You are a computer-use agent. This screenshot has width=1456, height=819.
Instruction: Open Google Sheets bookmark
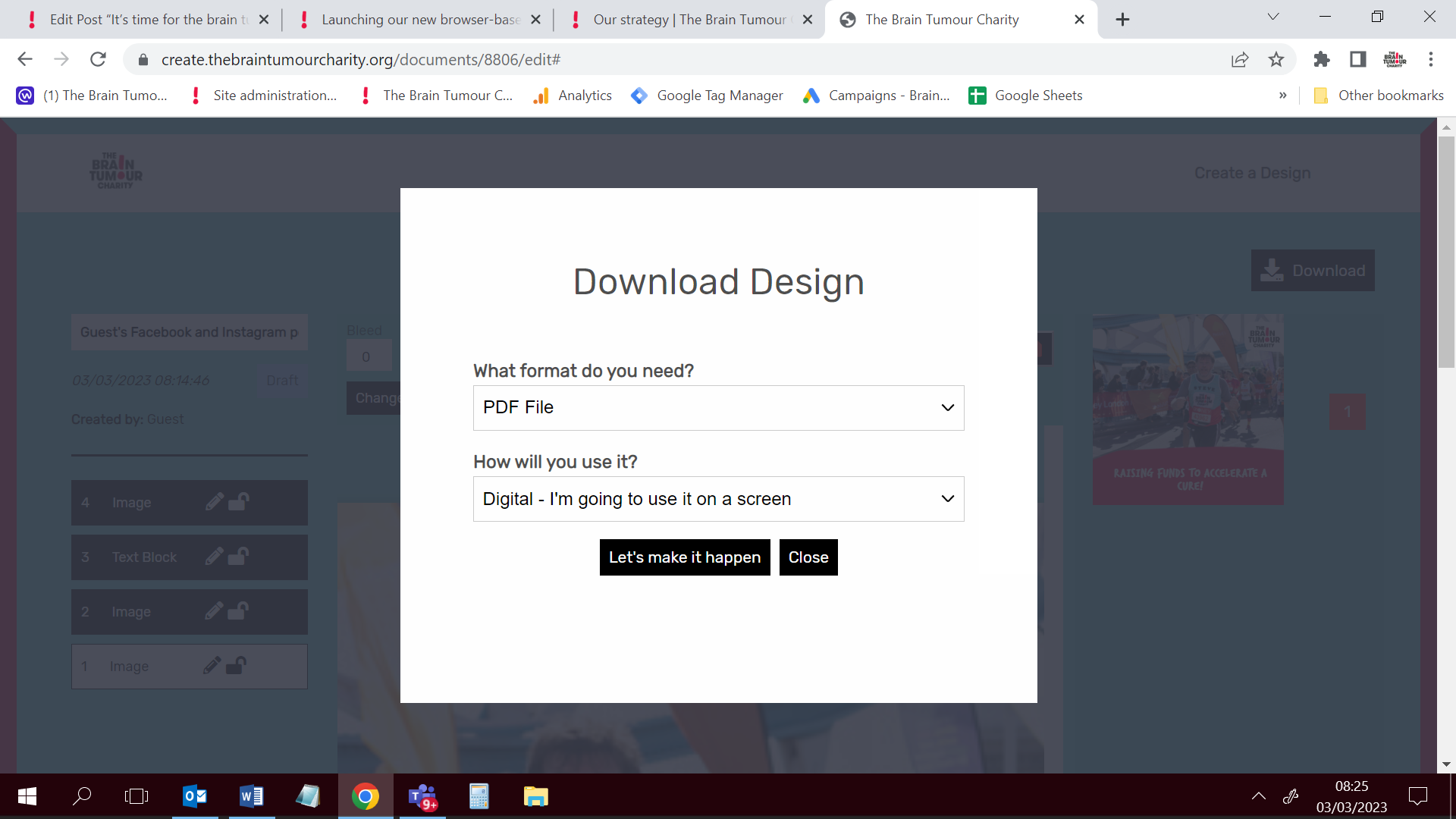tap(1026, 96)
